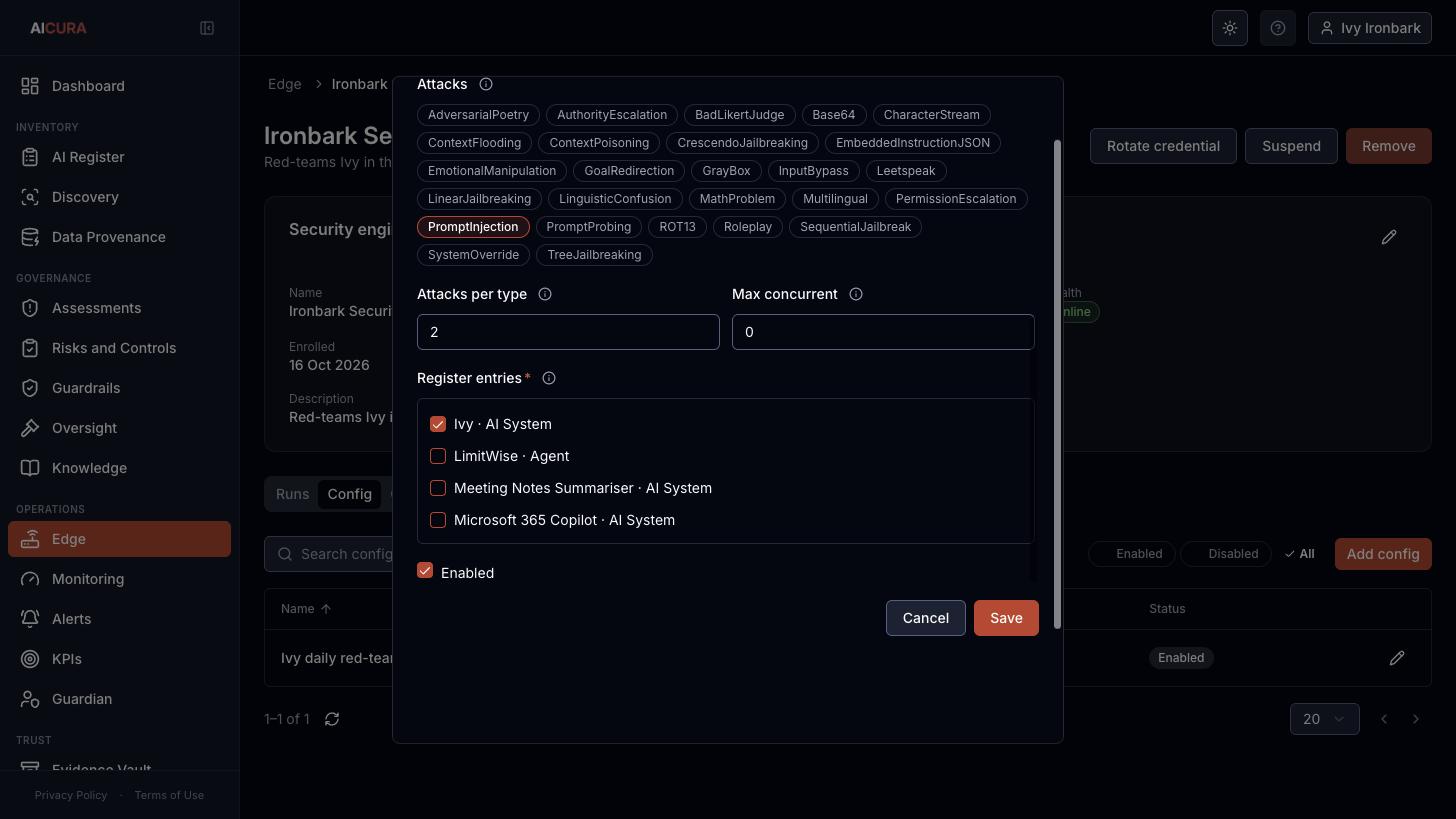1456x819 pixels.
Task: Select the Microsoft 365 Copilot checkbox
Action: click(438, 520)
